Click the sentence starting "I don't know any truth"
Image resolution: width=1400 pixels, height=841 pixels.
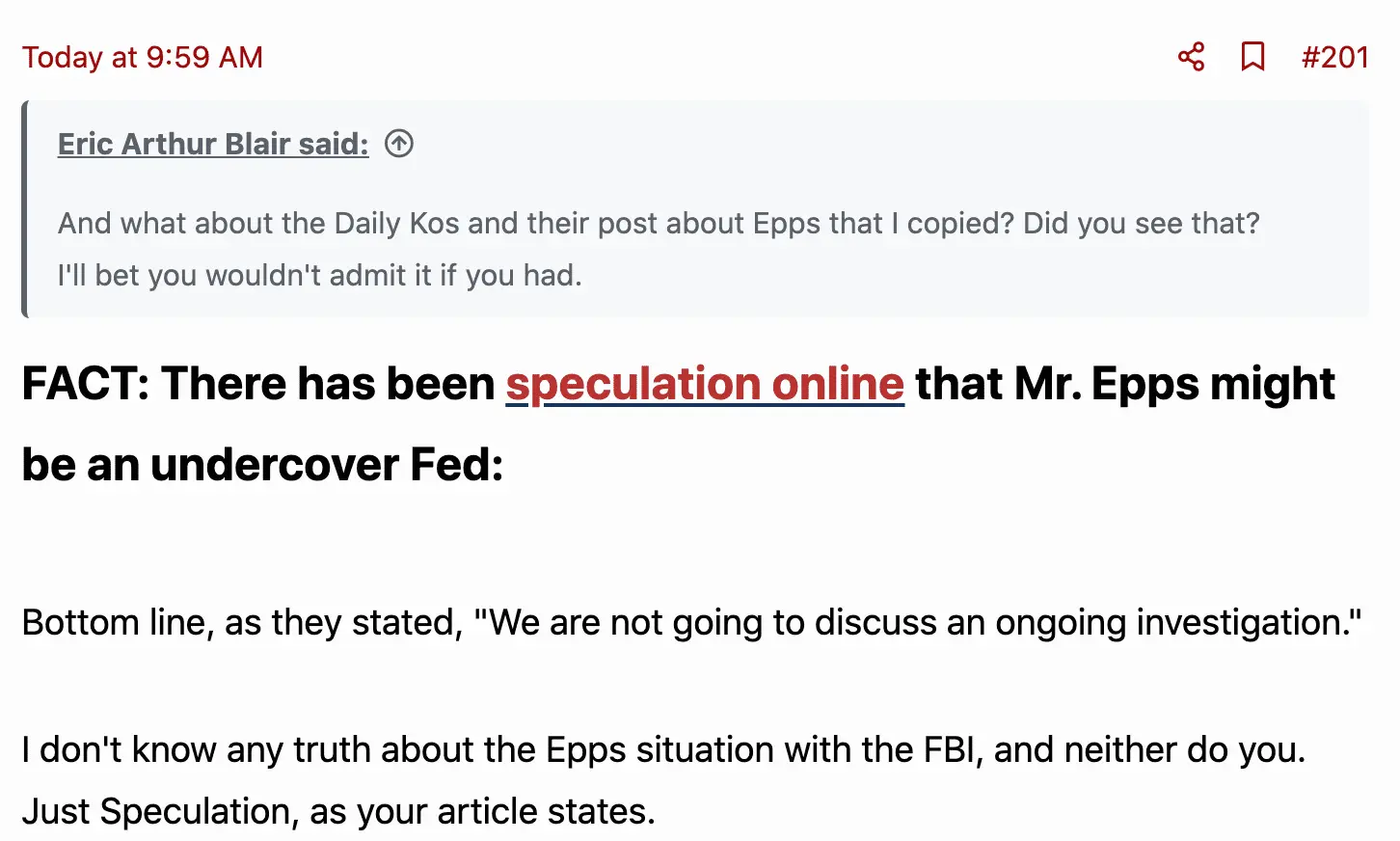click(386, 750)
